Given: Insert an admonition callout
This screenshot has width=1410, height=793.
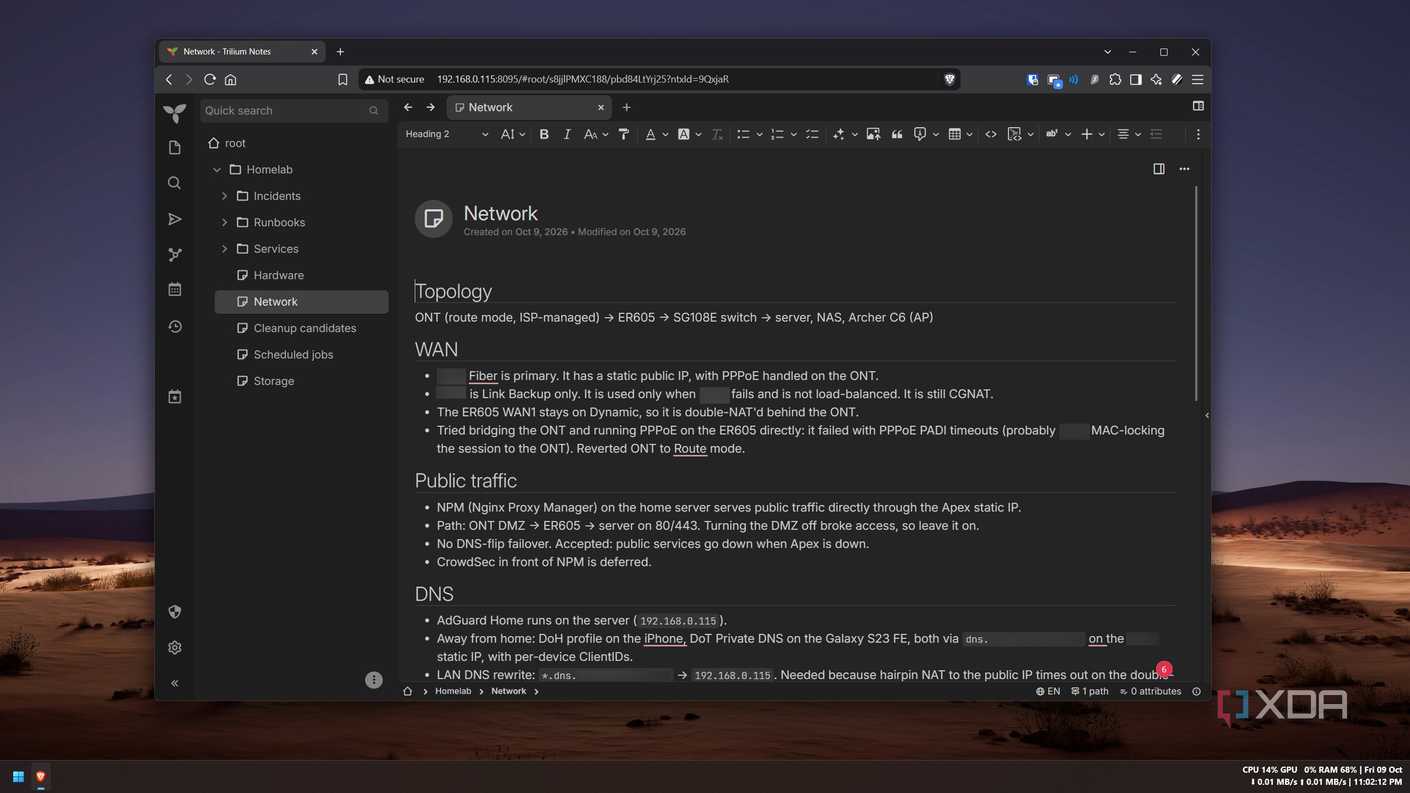Looking at the screenshot, I should [x=920, y=134].
